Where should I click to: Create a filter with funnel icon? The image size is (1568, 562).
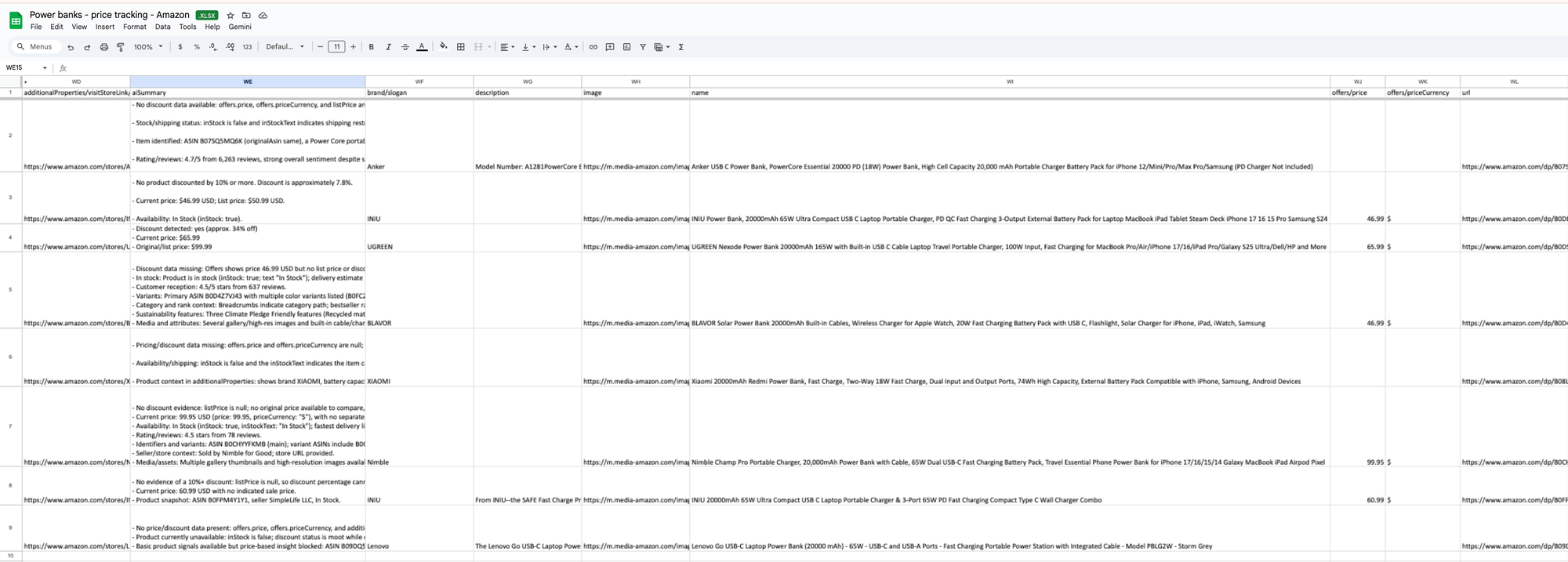(643, 47)
